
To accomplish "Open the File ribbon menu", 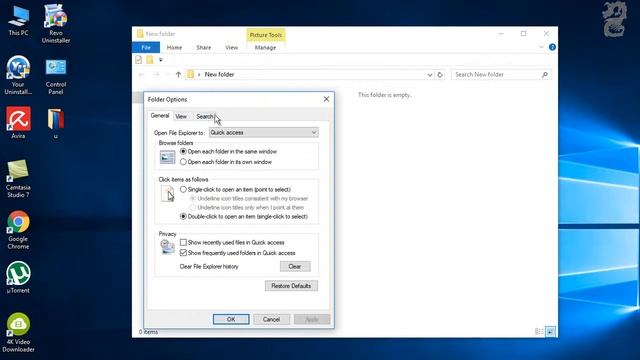I will [146, 47].
